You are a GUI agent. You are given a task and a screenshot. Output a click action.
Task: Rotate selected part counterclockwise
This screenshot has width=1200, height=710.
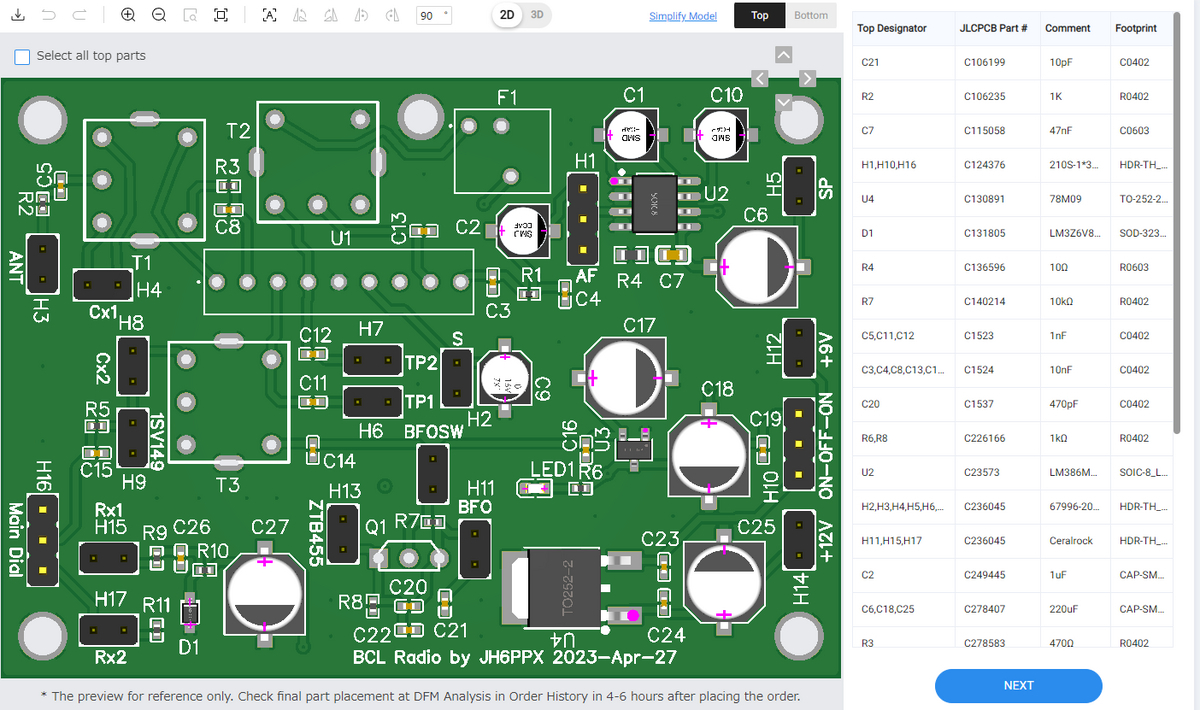362,15
